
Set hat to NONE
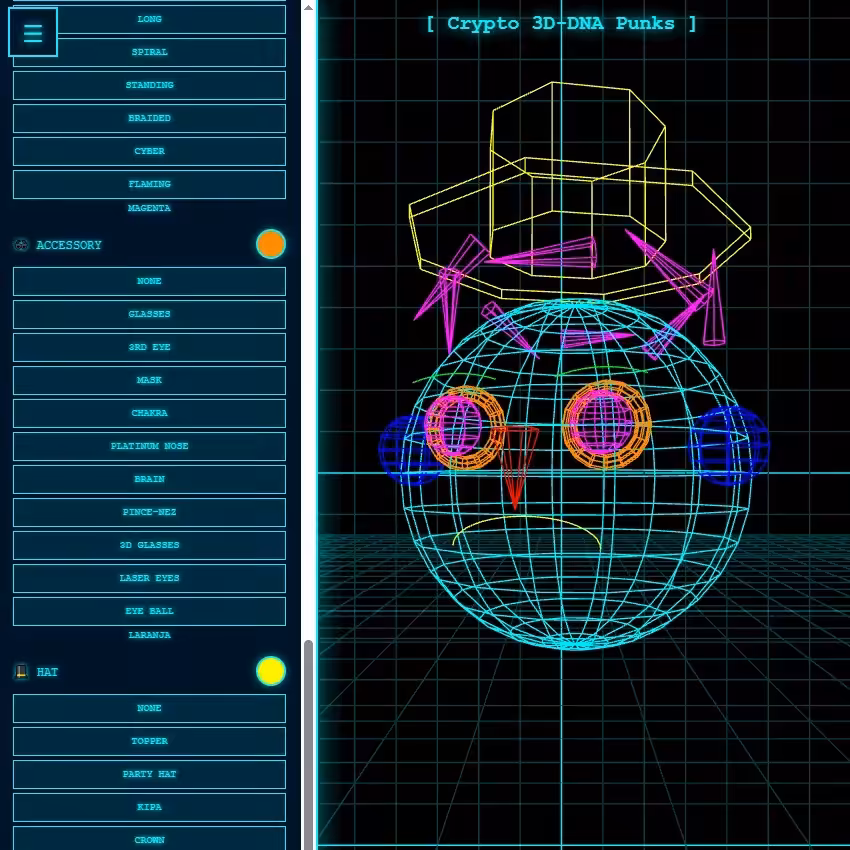click(x=149, y=709)
